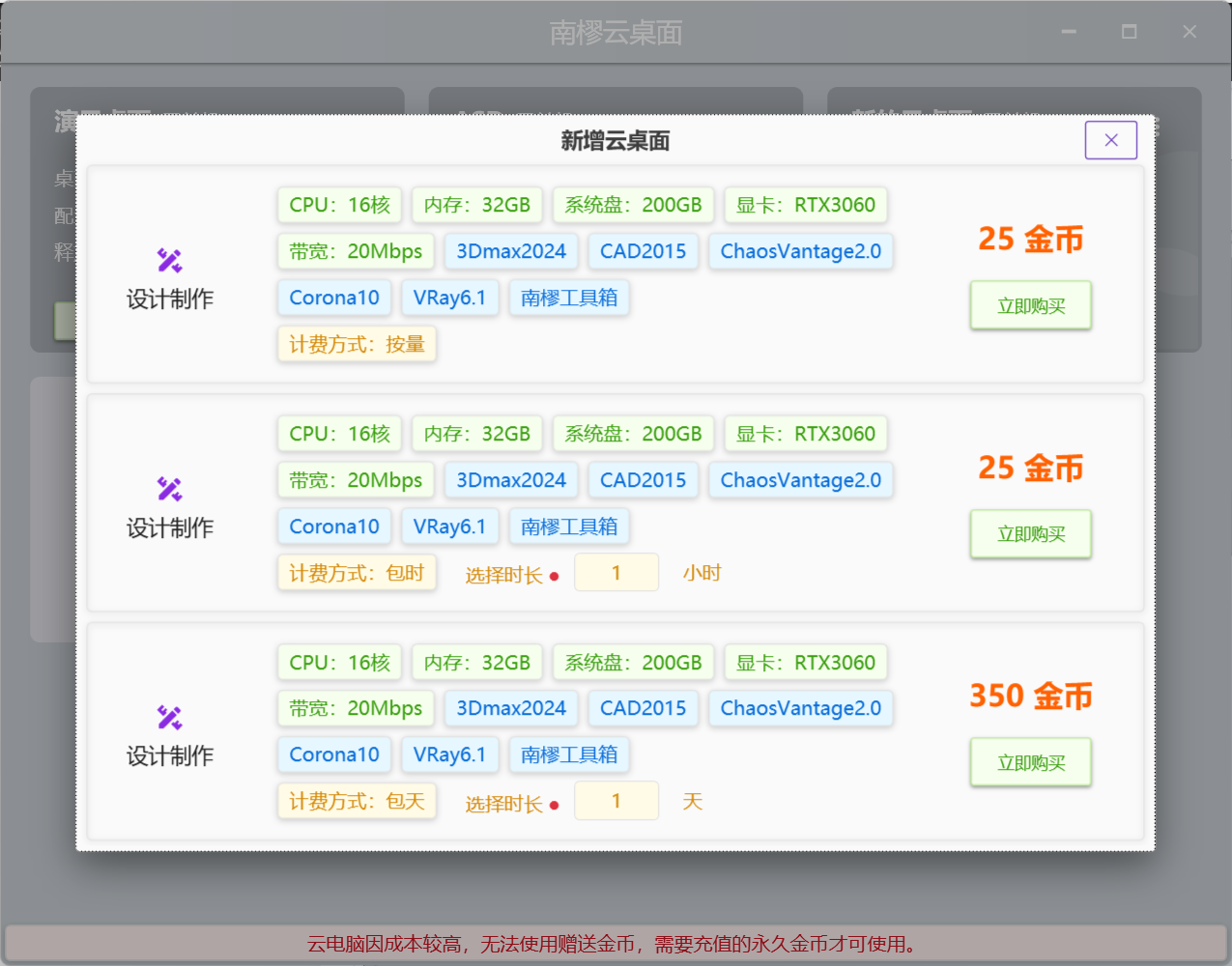The width and height of the screenshot is (1232, 966).
Task: Close the 新增云桌面 dialog
Action: 1110,140
